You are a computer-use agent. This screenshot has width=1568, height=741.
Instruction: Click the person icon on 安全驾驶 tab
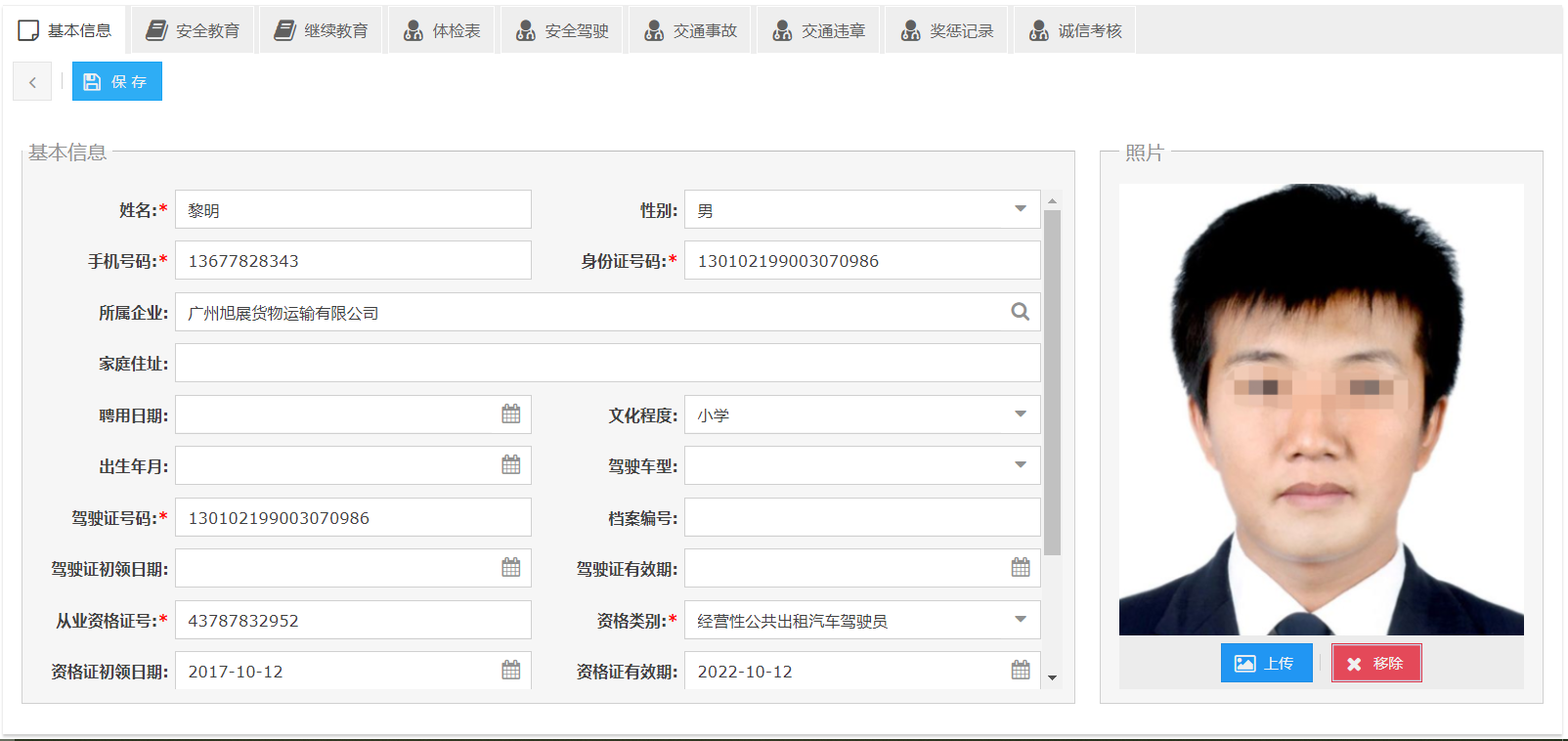point(526,30)
